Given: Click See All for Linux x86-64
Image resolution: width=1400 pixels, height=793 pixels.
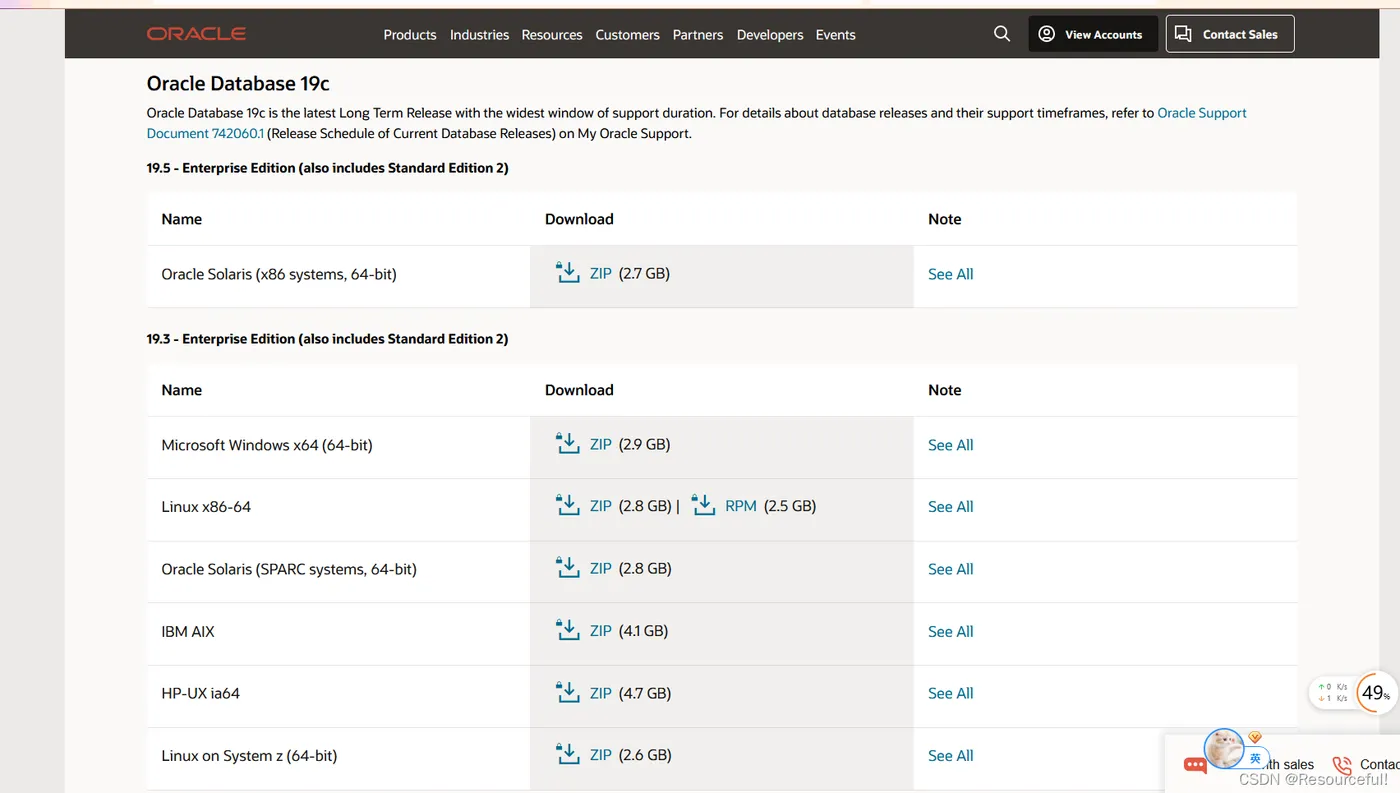Looking at the screenshot, I should (x=950, y=507).
